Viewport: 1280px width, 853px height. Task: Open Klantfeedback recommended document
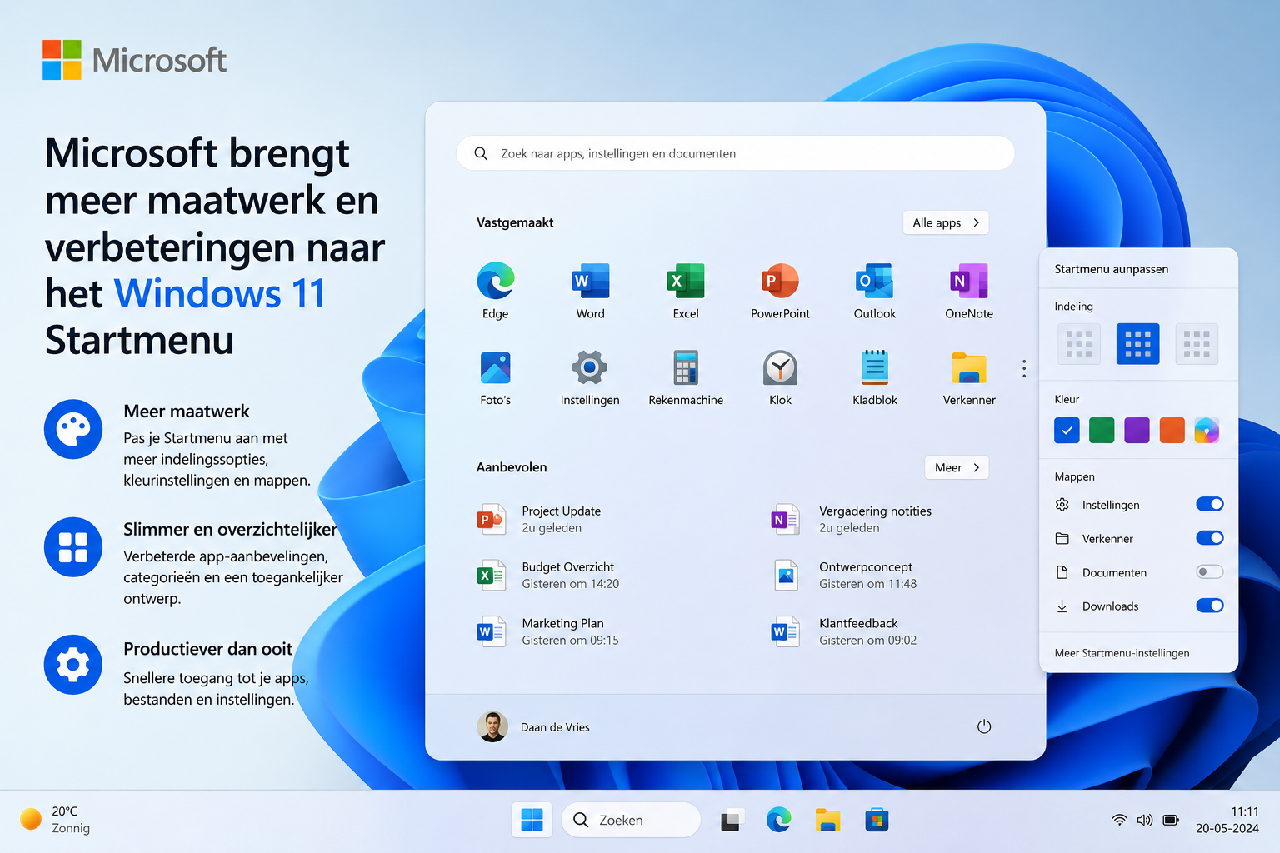pyautogui.click(x=844, y=631)
